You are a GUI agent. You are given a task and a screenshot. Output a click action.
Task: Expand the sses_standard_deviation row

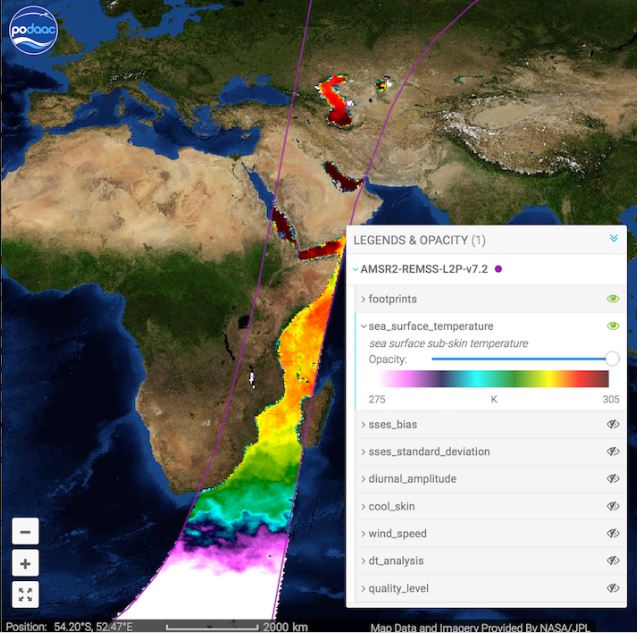click(363, 451)
